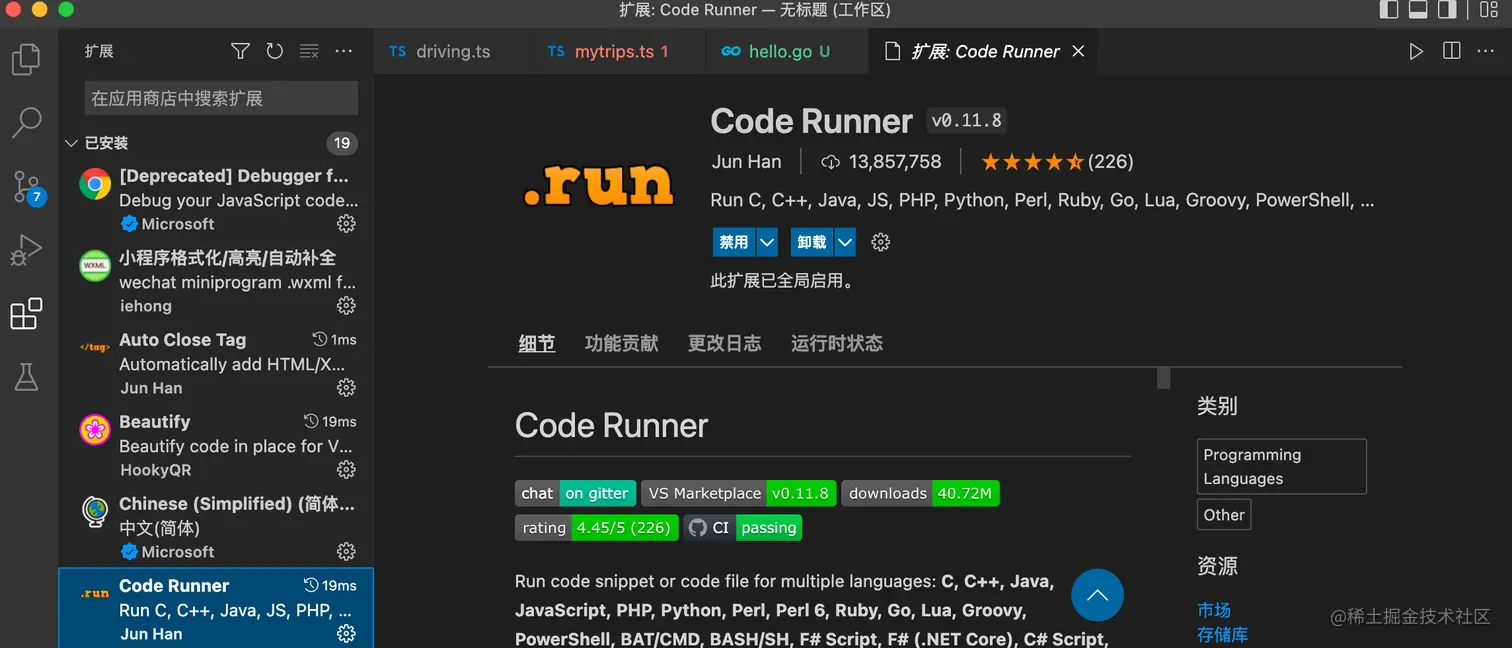Open editor more actions ellipsis
Viewport: 1512px width, 648px height.
pyautogui.click(x=1487, y=51)
